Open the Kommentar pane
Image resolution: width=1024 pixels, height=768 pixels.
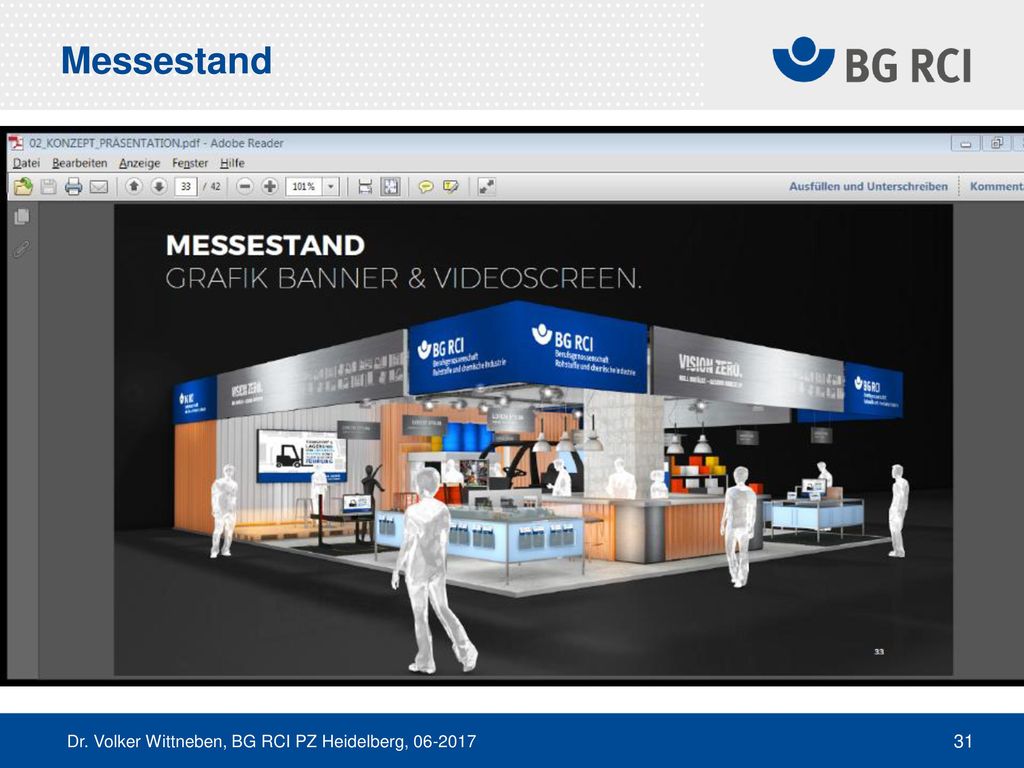(997, 186)
